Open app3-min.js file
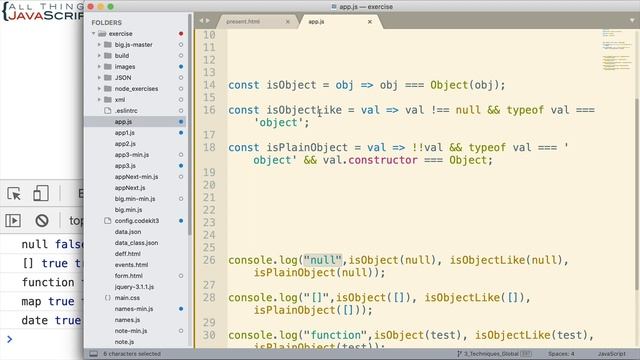Image resolution: width=640 pixels, height=360 pixels. [x=132, y=155]
